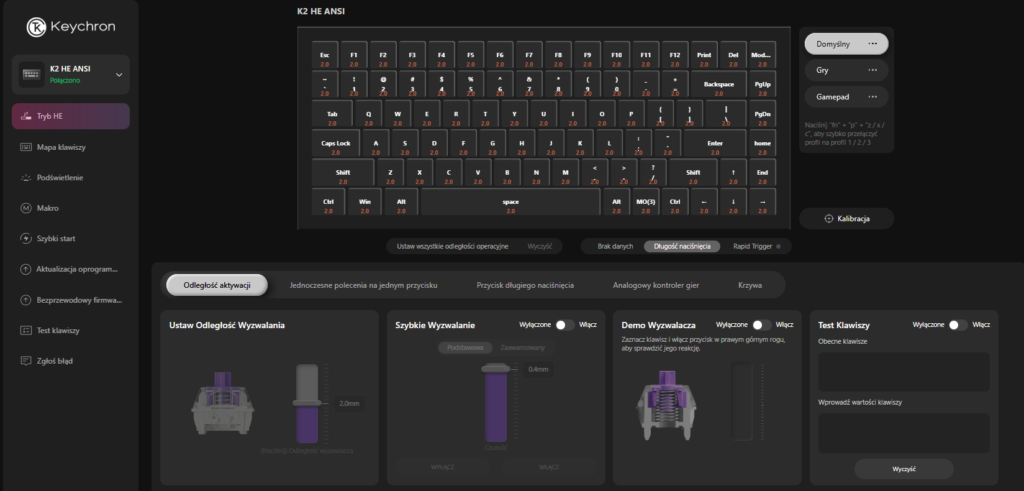Click the Mapa klawiszy keyboard icon
The height and width of the screenshot is (491, 1024).
click(25, 147)
